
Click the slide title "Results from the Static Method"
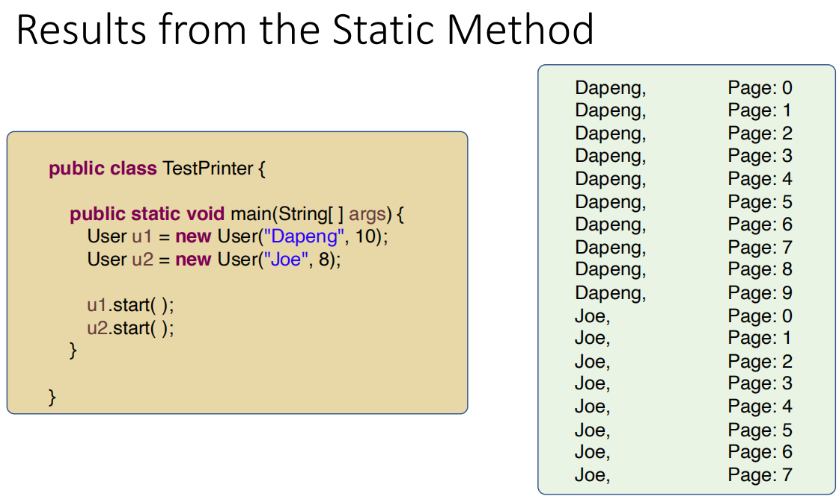pyautogui.click(x=305, y=29)
